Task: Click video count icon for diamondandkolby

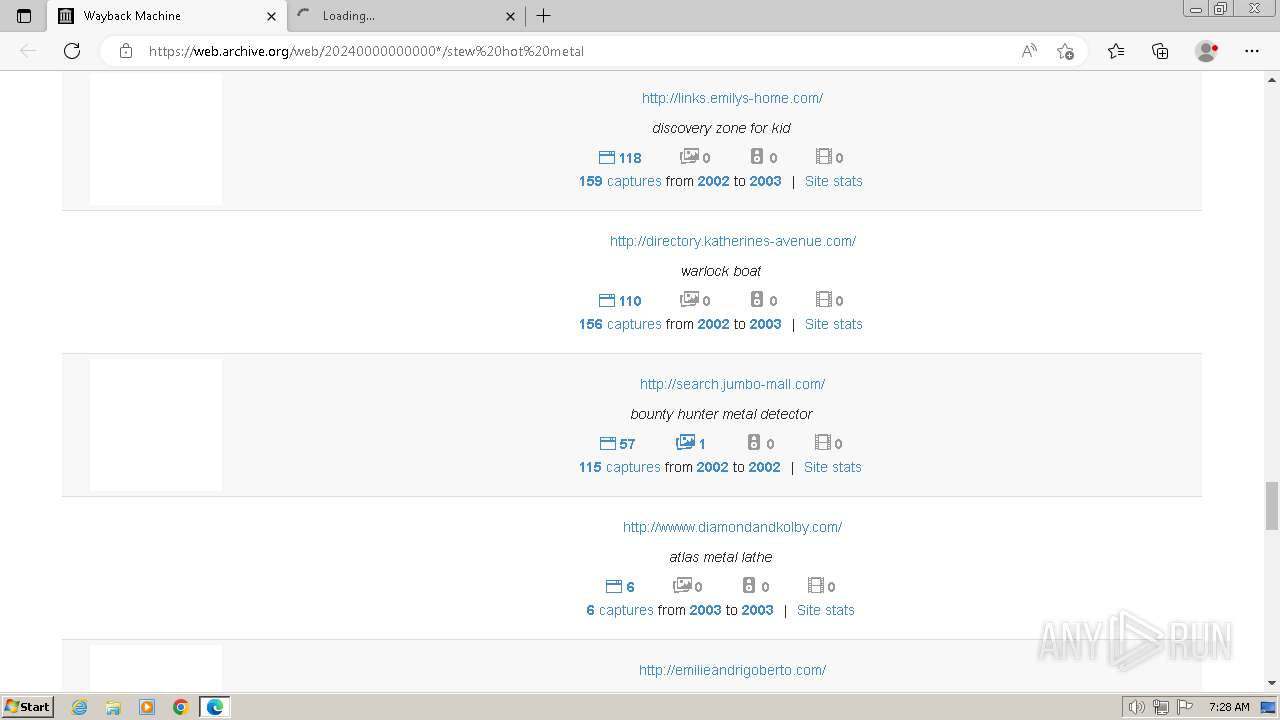Action: click(821, 586)
